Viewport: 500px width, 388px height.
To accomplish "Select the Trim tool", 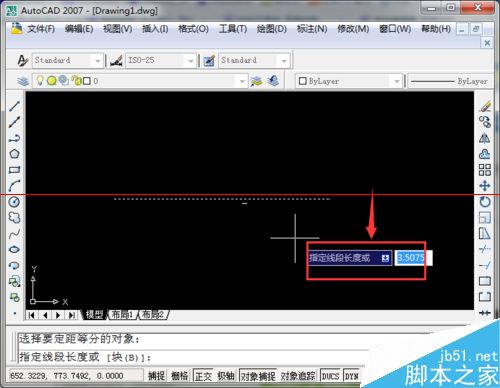I will (485, 249).
